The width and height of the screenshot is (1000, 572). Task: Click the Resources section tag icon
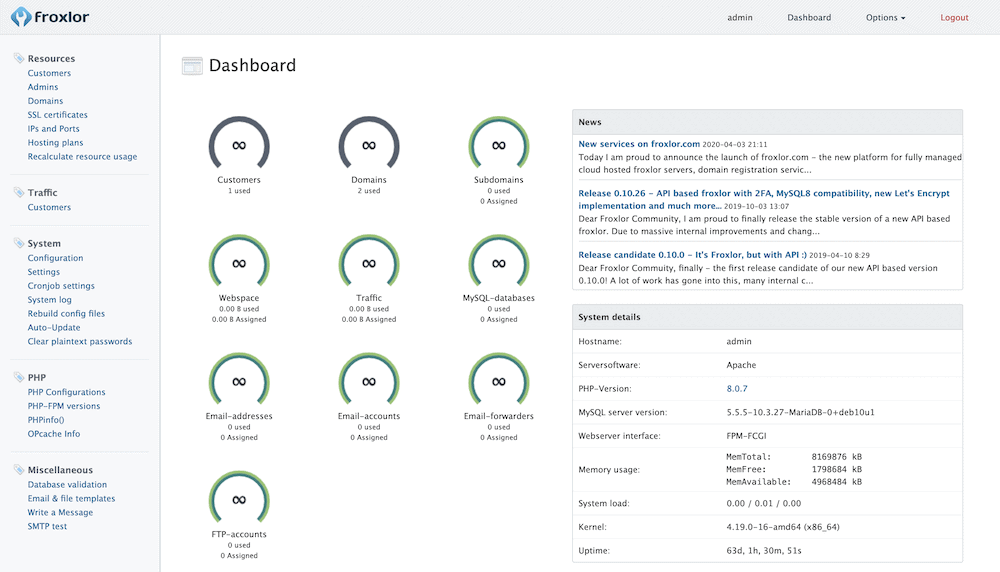(19, 58)
